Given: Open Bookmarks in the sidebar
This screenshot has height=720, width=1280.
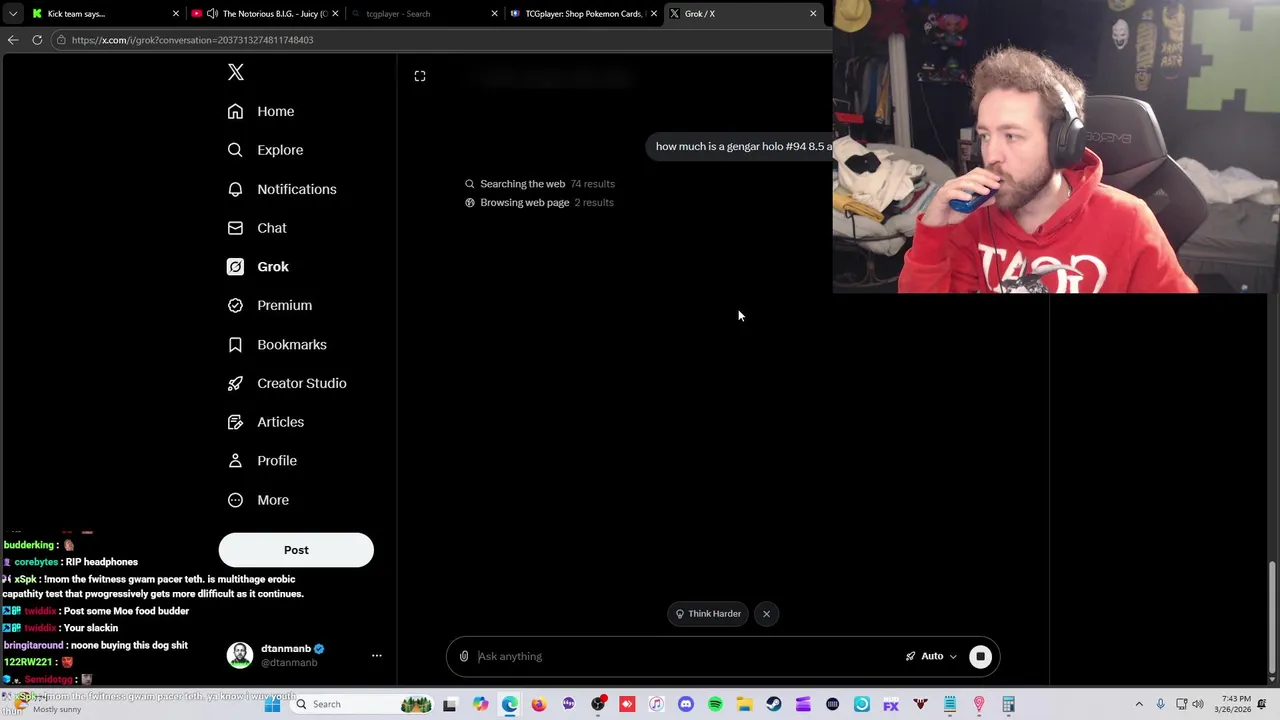Looking at the screenshot, I should (277, 344).
